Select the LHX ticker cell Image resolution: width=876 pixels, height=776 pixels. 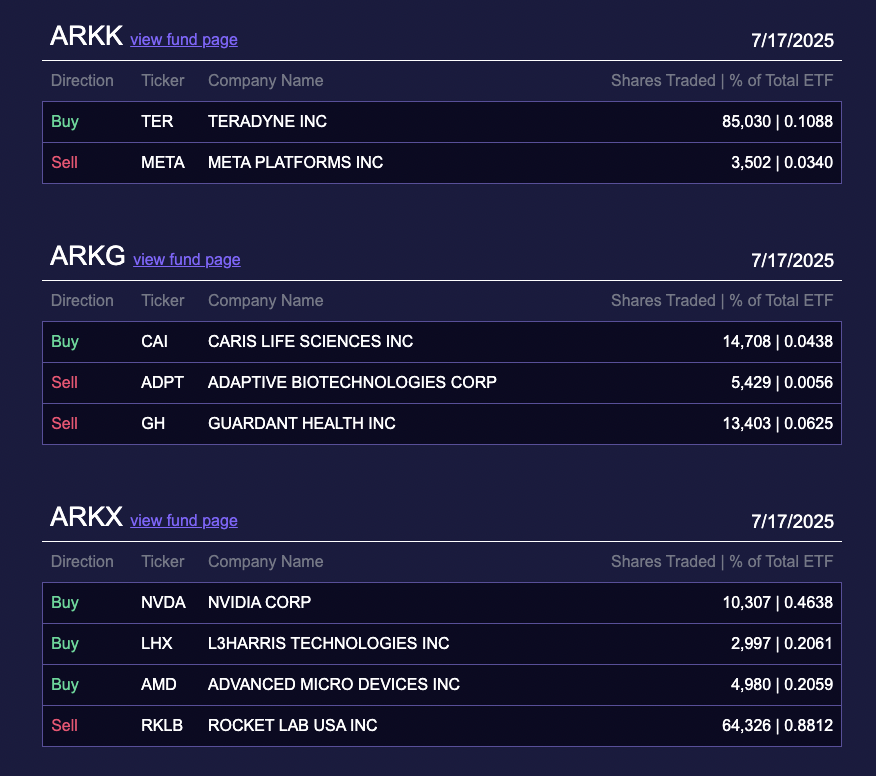coord(156,643)
